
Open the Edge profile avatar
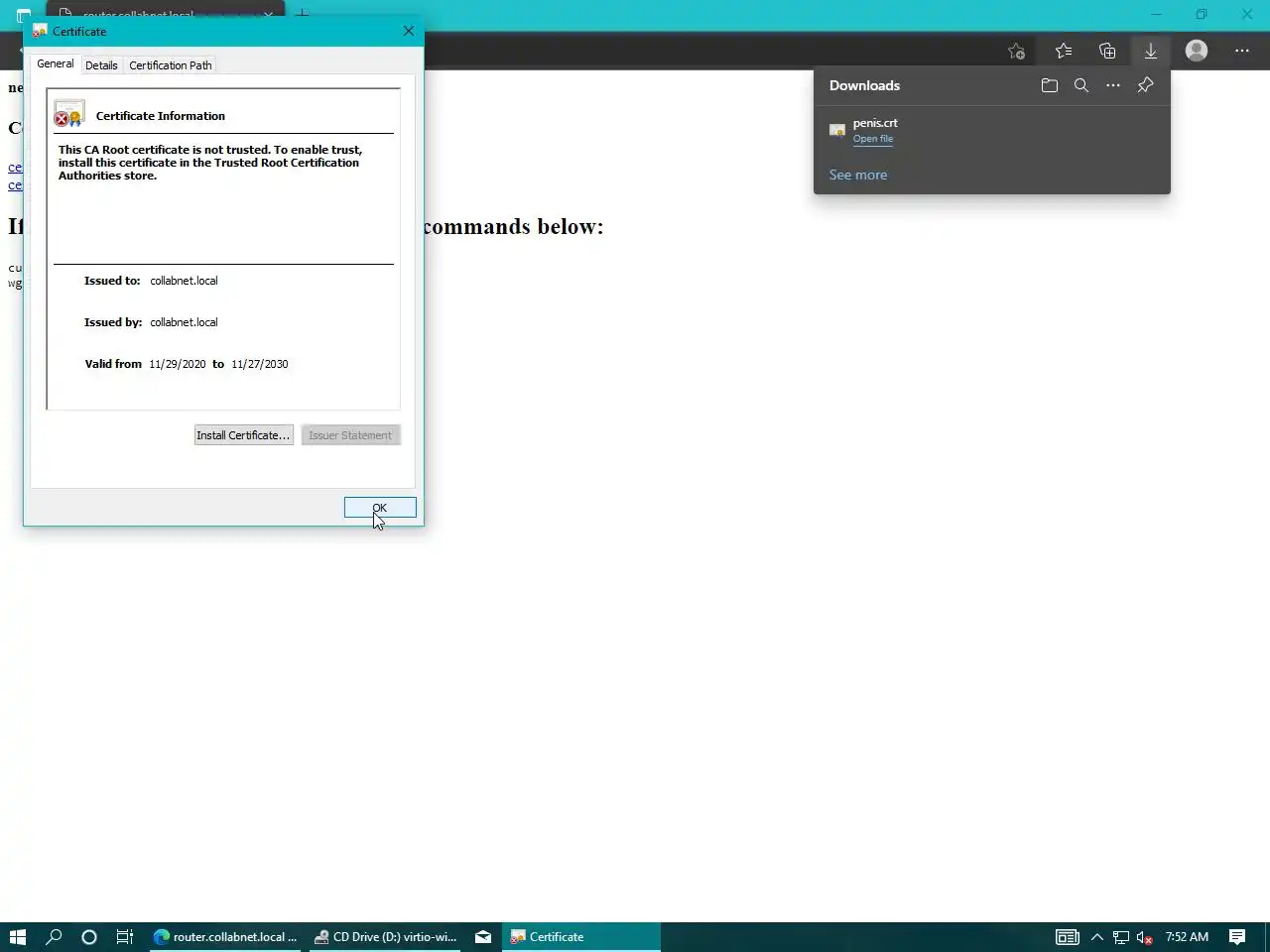click(1197, 51)
